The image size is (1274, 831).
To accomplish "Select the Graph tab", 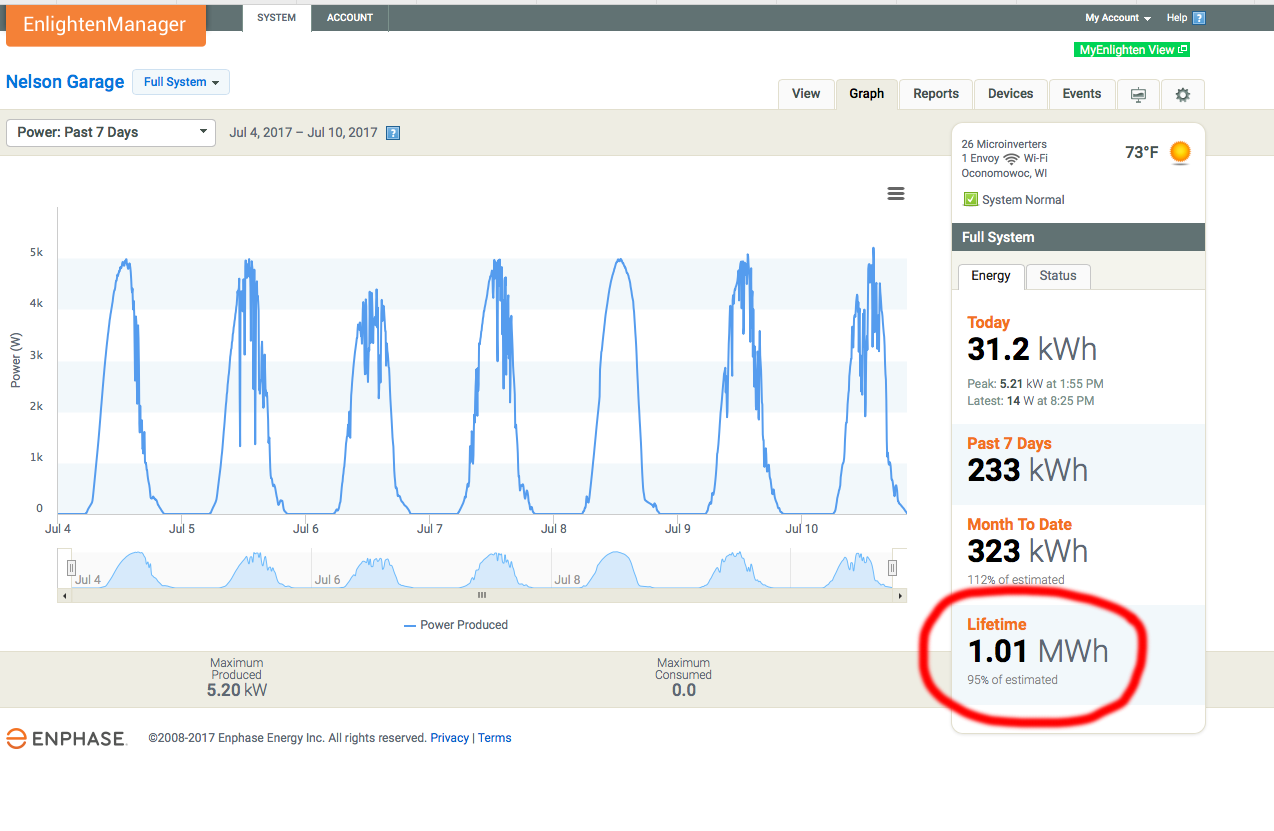I will [x=867, y=94].
